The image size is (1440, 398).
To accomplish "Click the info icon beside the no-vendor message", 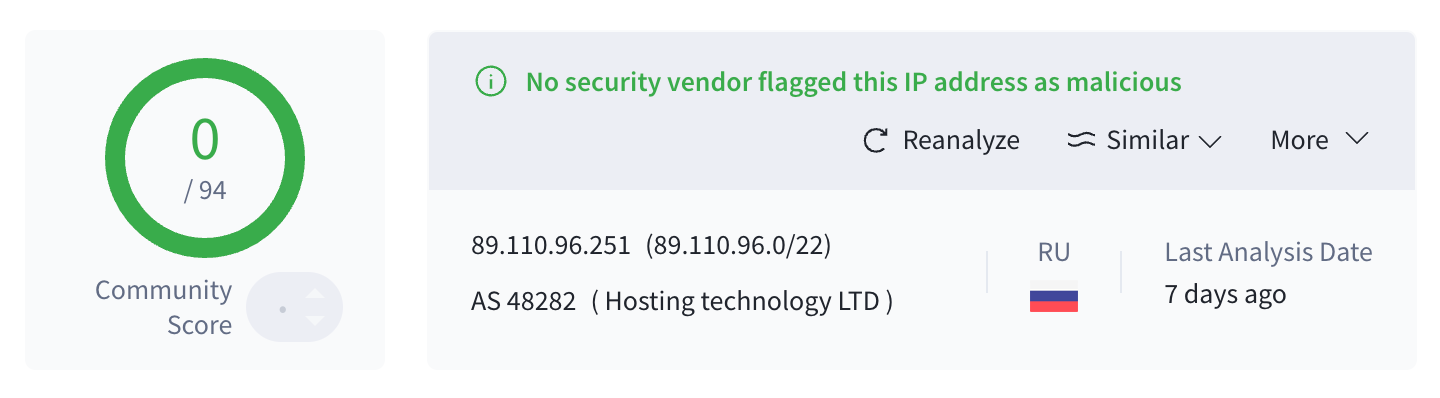I will [490, 82].
